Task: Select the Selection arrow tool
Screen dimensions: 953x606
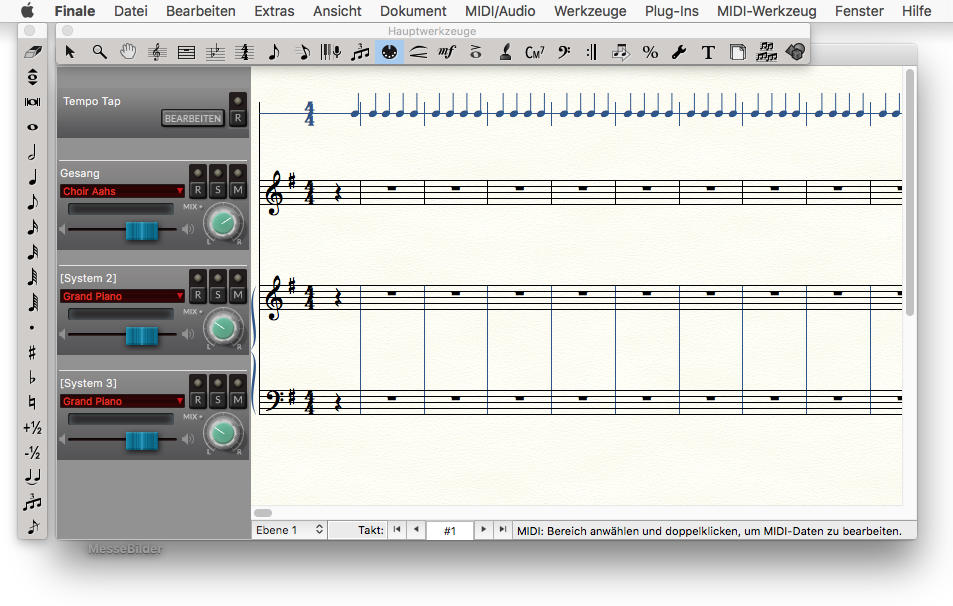Action: pos(70,52)
